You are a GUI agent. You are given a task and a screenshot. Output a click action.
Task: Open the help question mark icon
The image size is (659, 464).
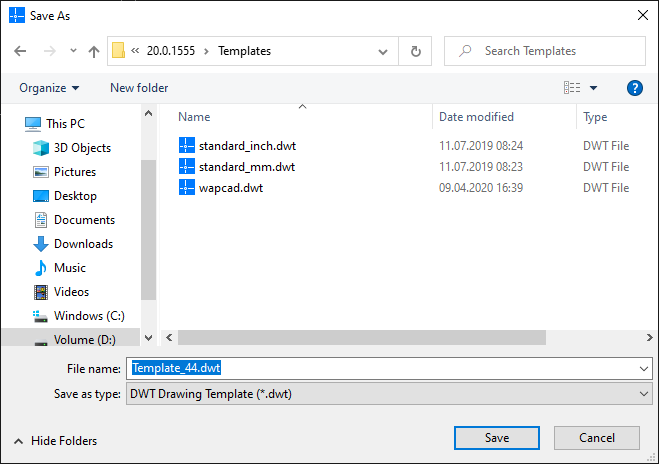tap(634, 88)
